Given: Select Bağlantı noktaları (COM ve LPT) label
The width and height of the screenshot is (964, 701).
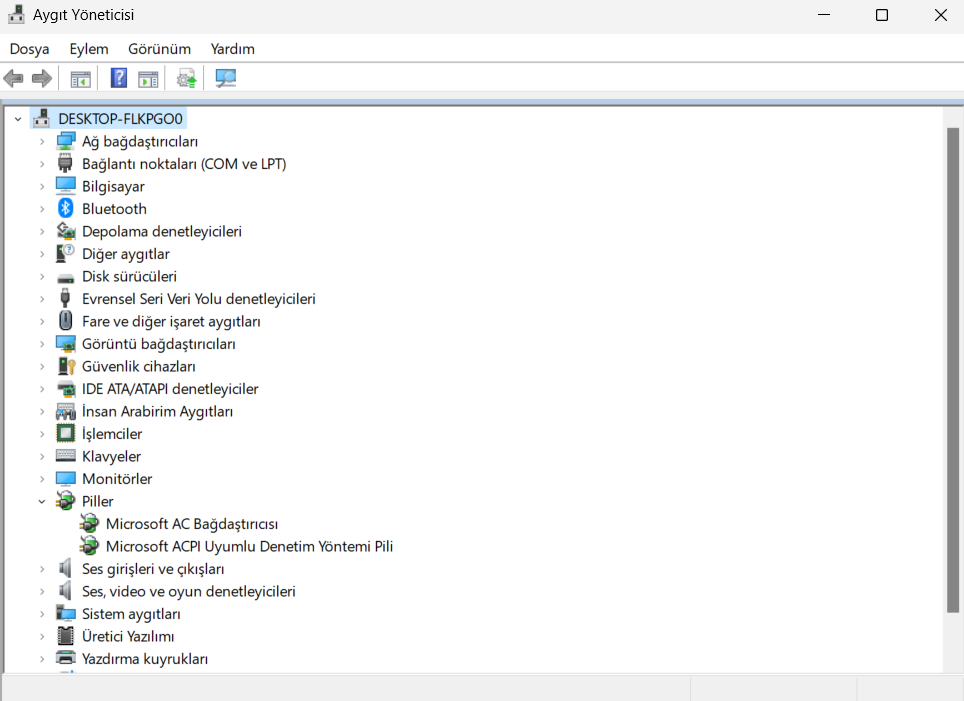Looking at the screenshot, I should point(184,164).
